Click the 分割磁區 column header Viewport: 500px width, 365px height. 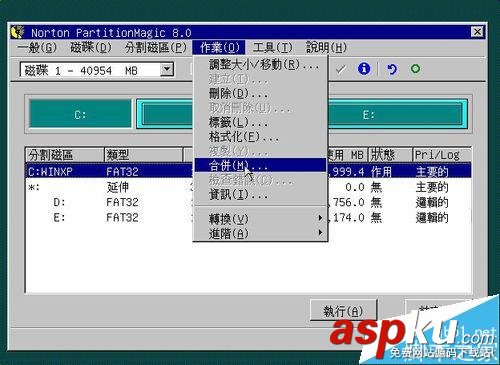(65, 155)
